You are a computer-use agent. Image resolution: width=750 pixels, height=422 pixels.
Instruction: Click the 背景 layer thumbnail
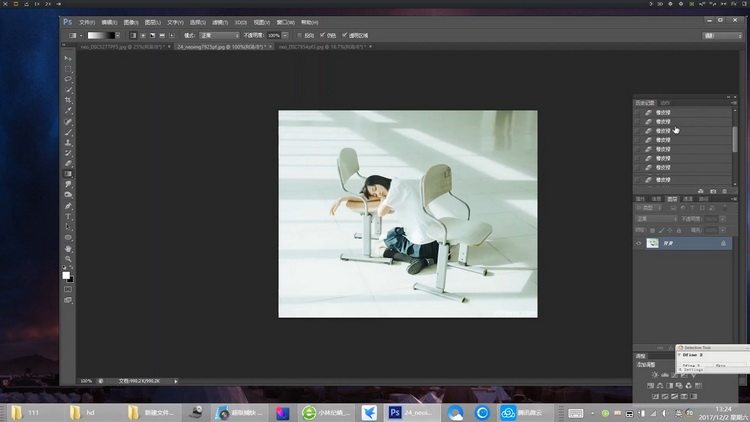coord(652,243)
